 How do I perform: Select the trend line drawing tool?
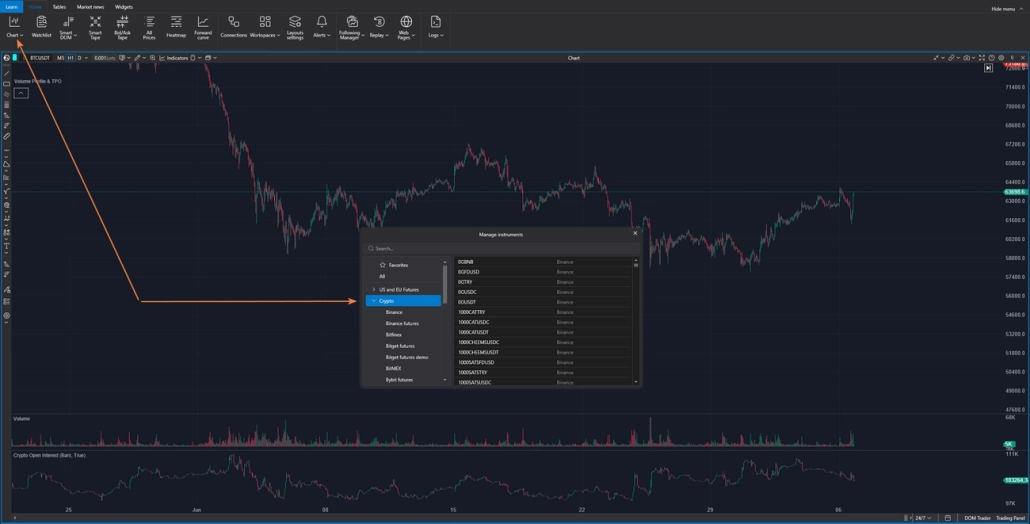point(7,73)
